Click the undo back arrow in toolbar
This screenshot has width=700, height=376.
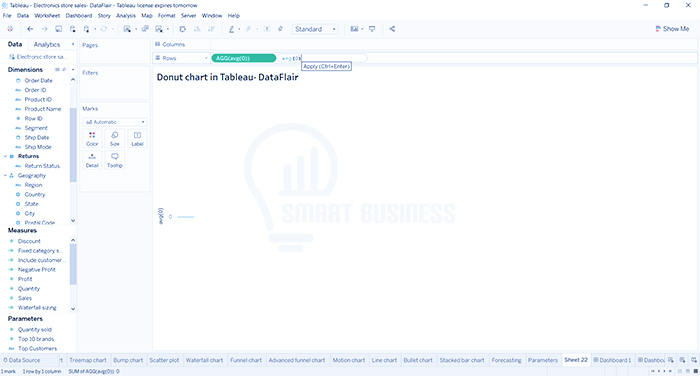(x=30, y=29)
